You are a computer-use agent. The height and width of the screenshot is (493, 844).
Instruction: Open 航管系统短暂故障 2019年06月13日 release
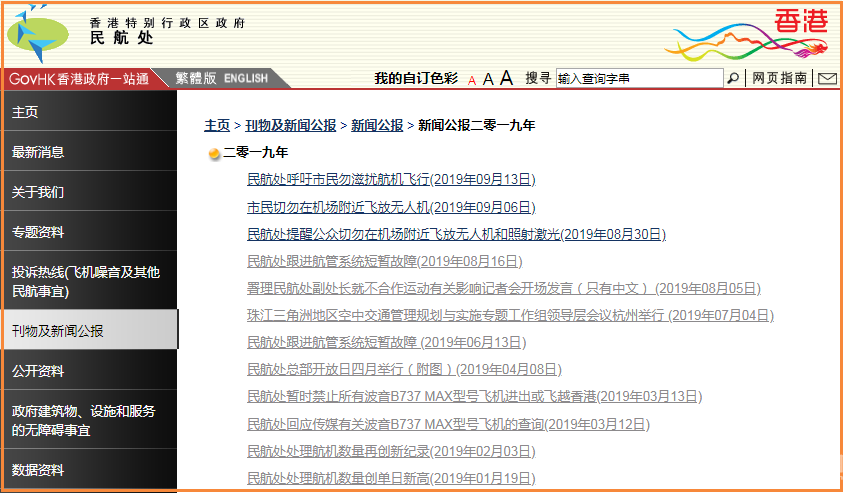click(386, 342)
